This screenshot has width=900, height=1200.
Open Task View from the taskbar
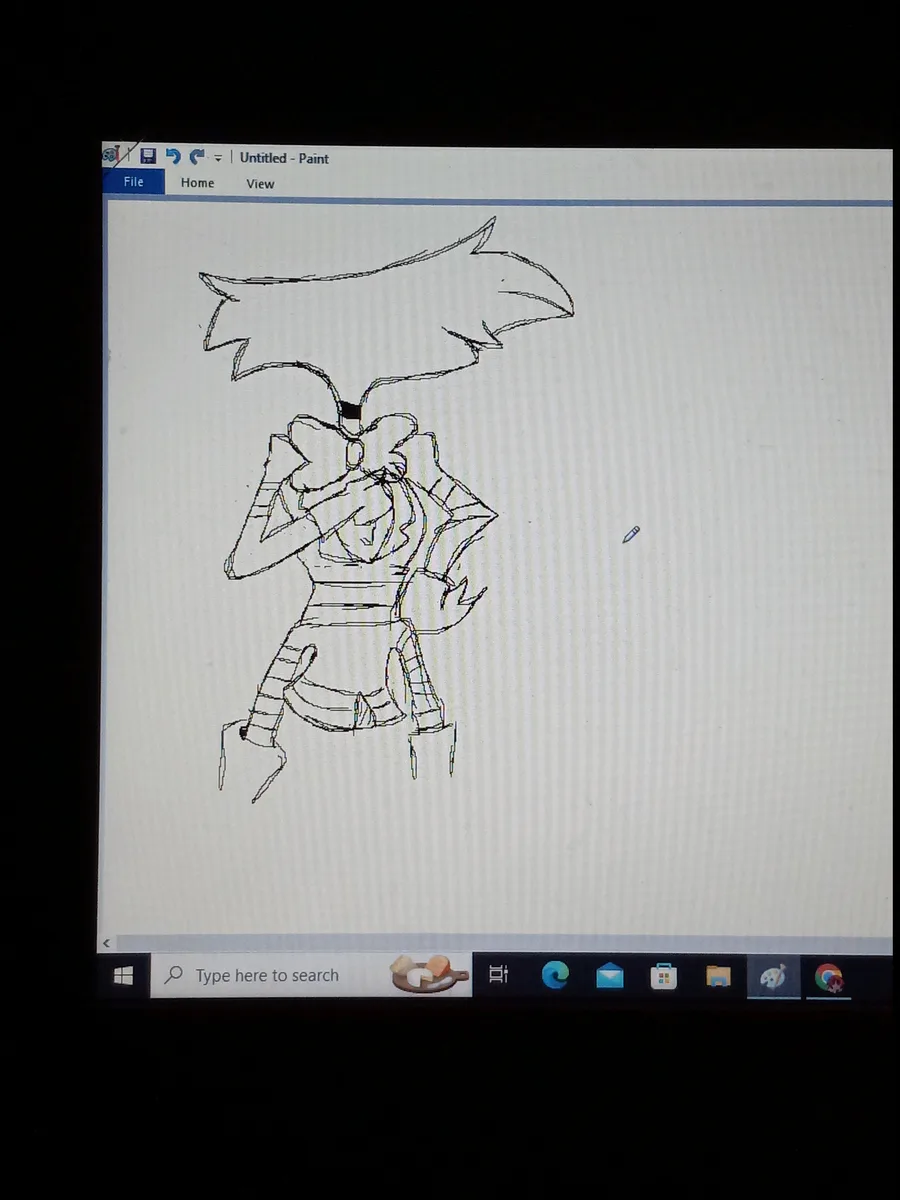tap(498, 974)
